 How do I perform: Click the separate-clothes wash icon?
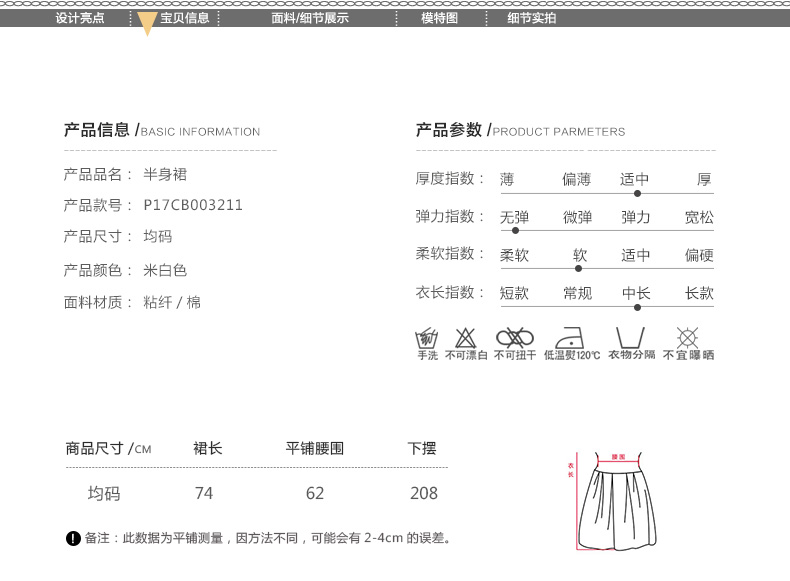coord(630,337)
